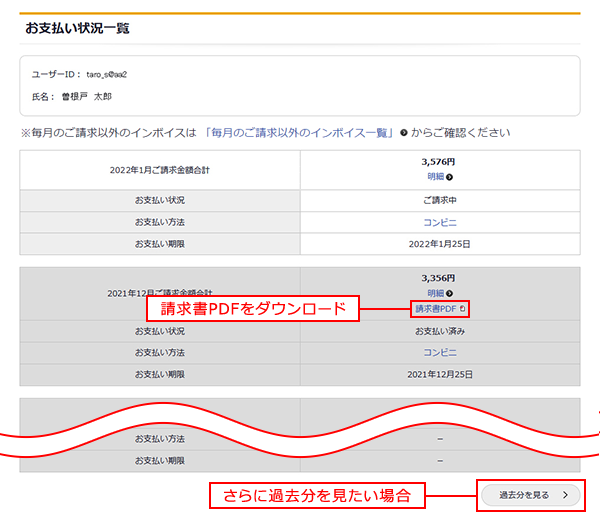Select コンビニ payment method for December 2021

439,352
